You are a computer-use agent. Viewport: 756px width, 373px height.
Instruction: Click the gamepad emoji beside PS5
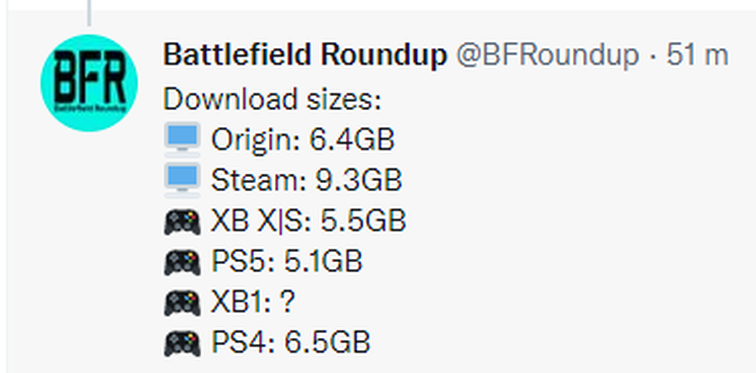[x=182, y=262]
